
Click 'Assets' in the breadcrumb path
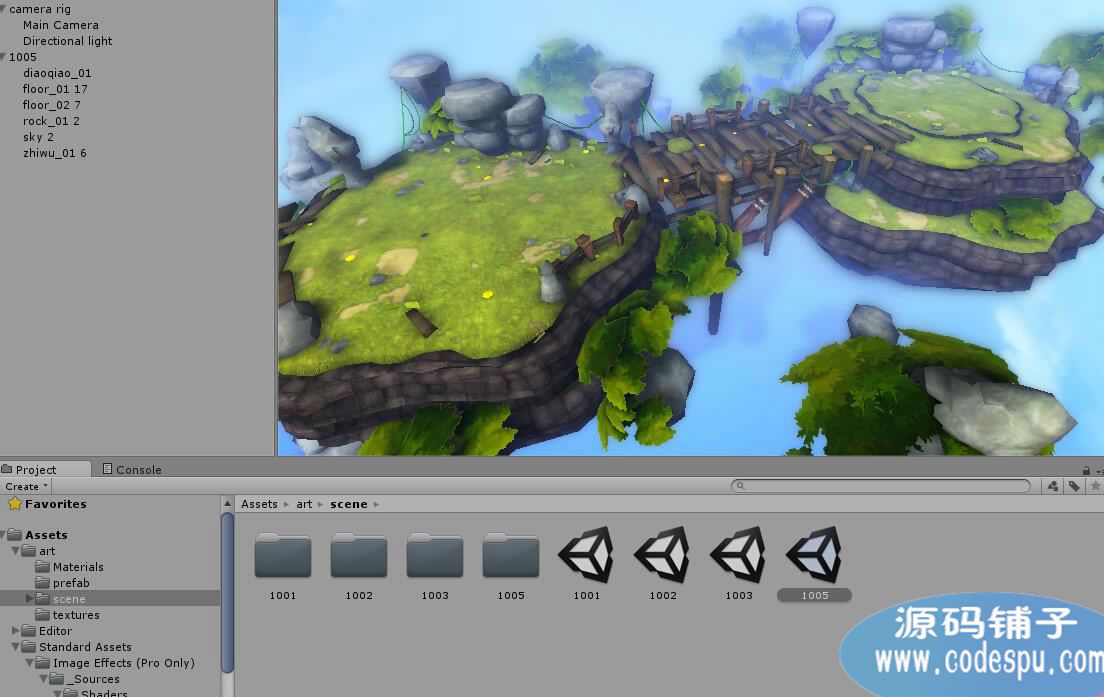[x=259, y=504]
